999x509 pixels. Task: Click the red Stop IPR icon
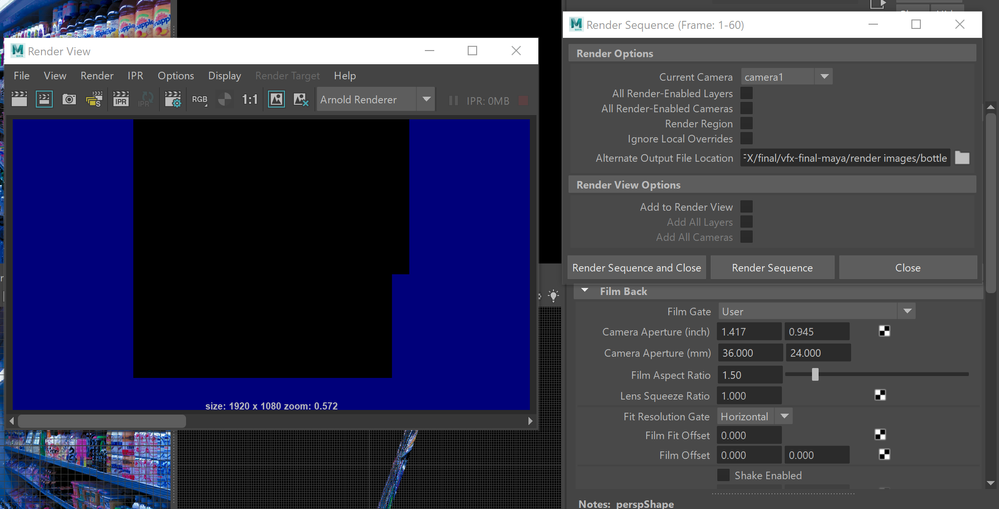click(x=523, y=100)
